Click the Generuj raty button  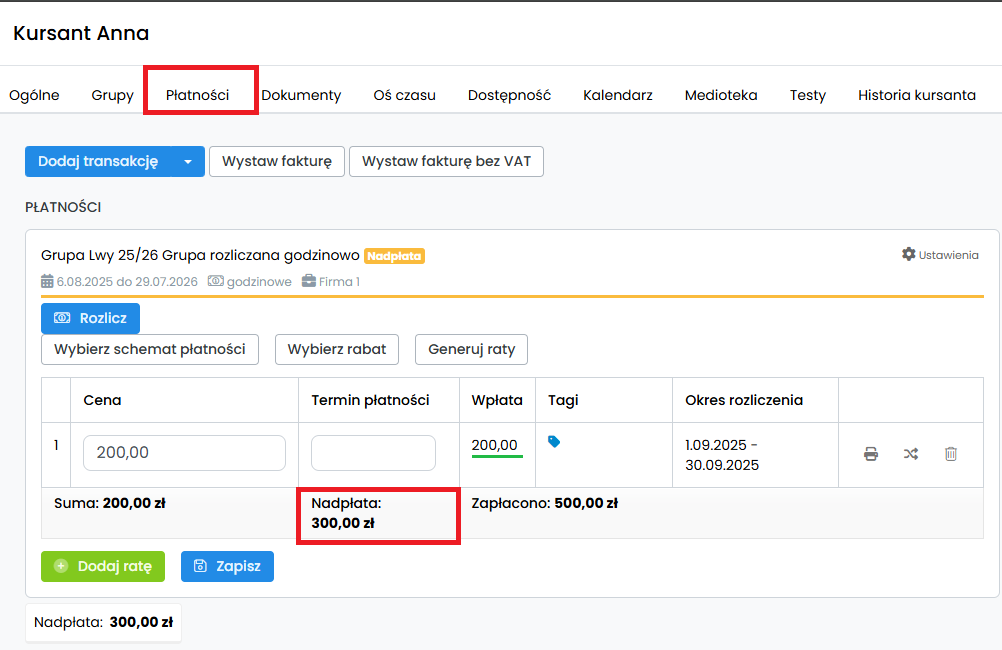pyautogui.click(x=471, y=350)
